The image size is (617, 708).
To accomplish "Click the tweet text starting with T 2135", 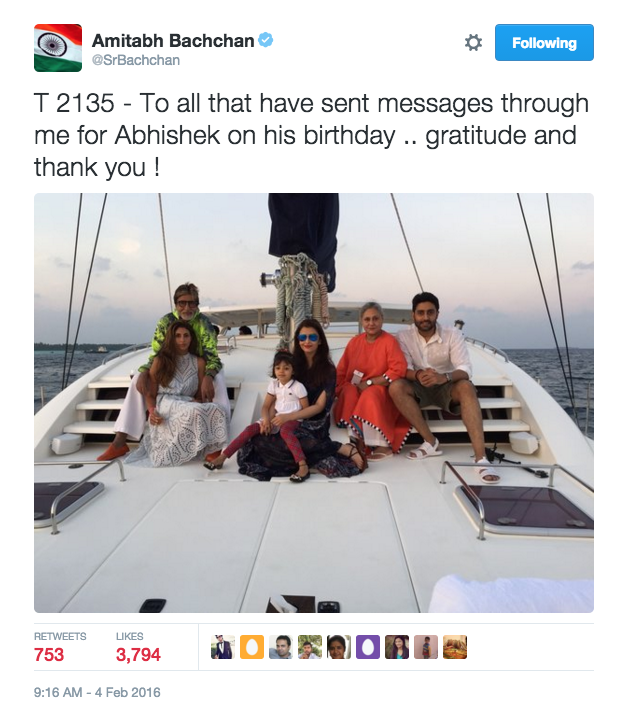I will (310, 136).
